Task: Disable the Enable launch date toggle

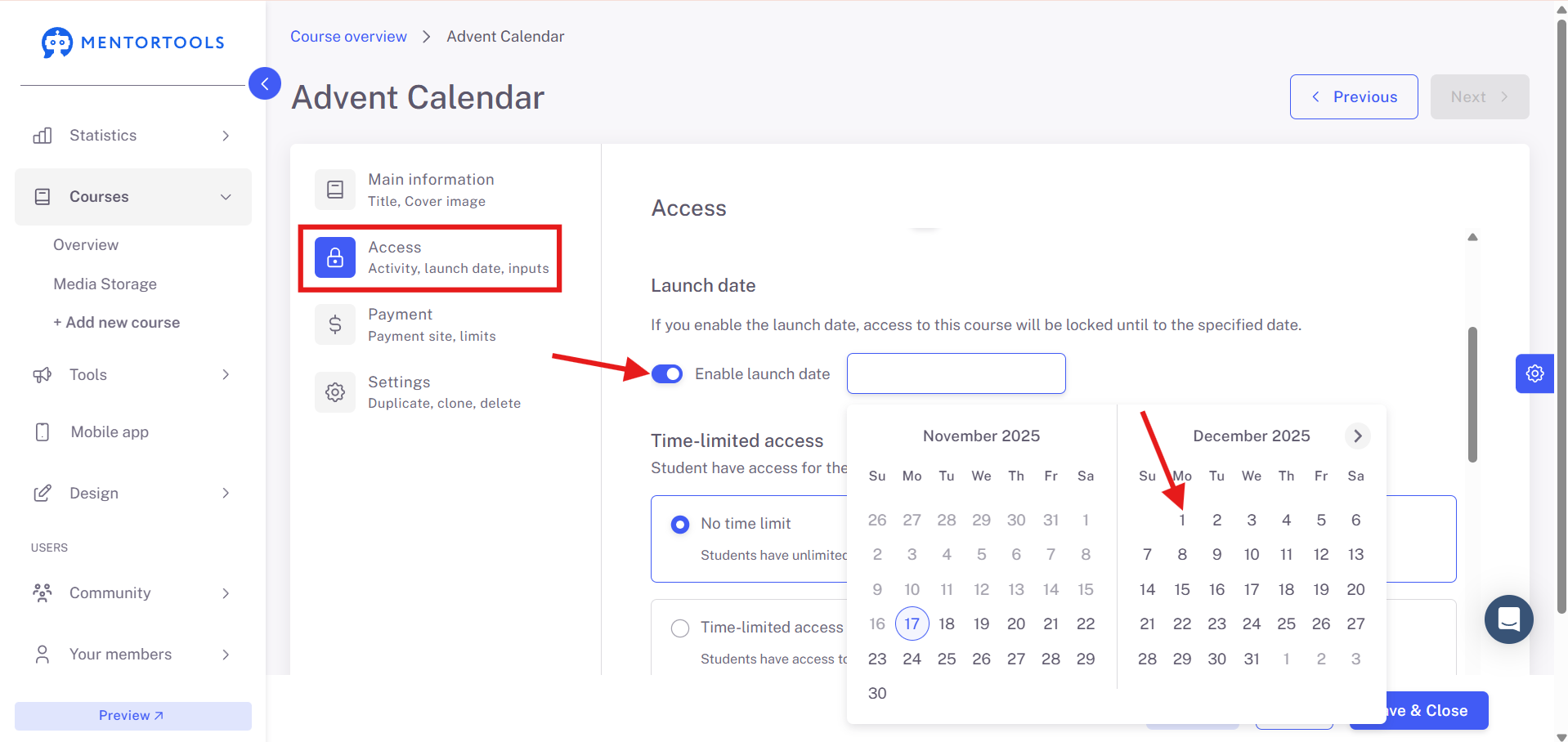Action: (667, 373)
